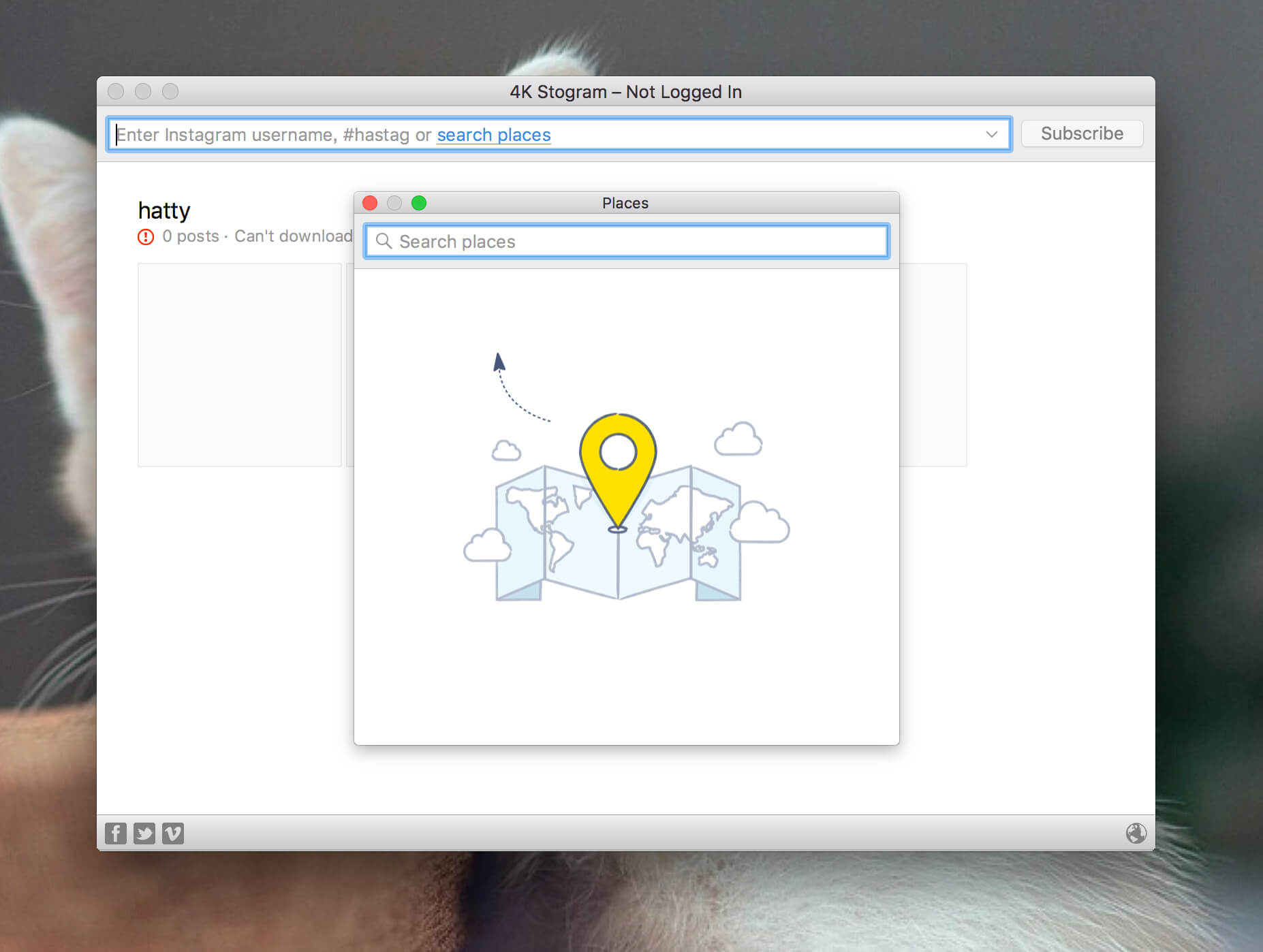
Task: Click the 'Places' window title
Action: point(625,203)
